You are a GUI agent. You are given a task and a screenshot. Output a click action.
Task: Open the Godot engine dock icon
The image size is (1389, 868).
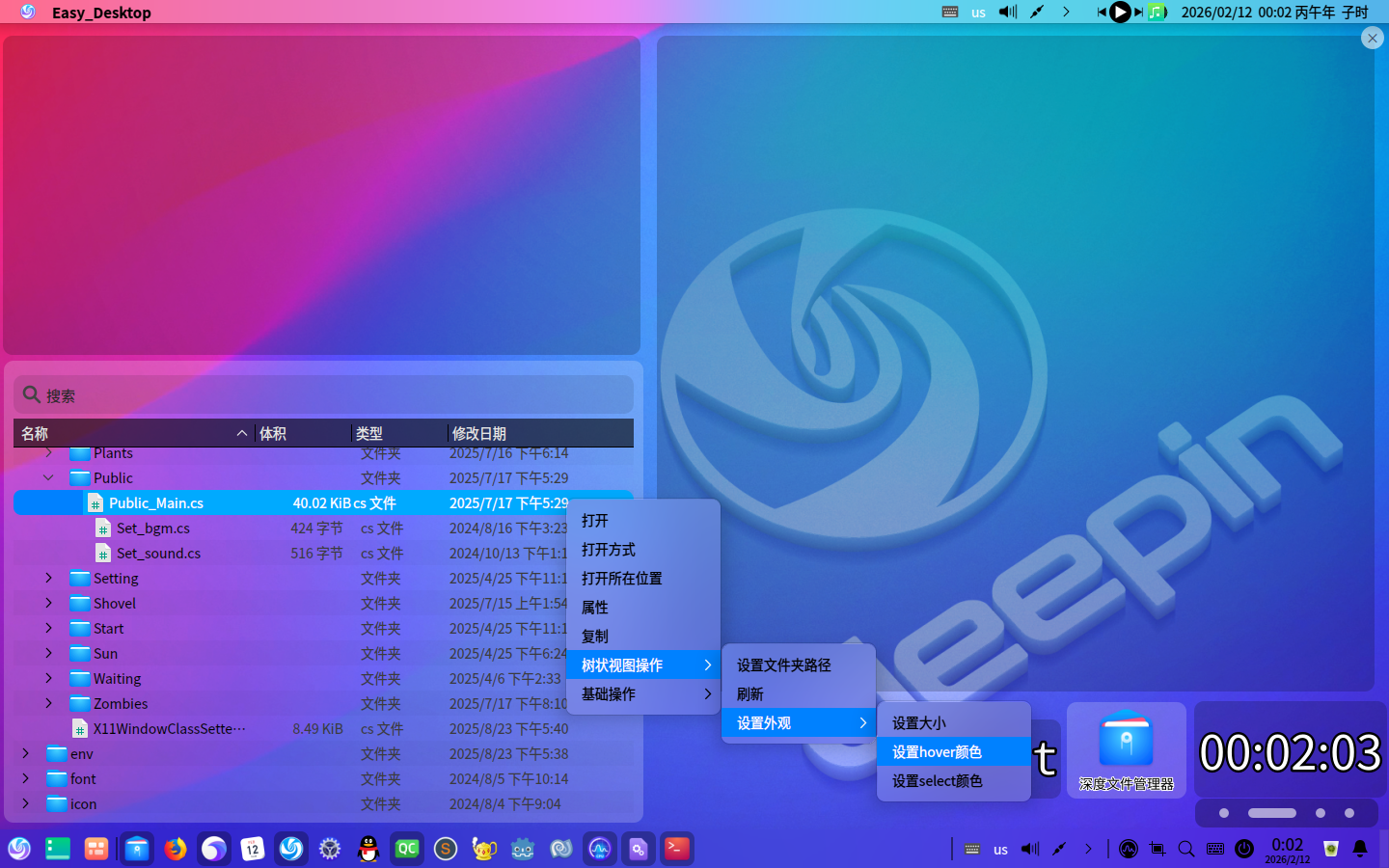523,849
